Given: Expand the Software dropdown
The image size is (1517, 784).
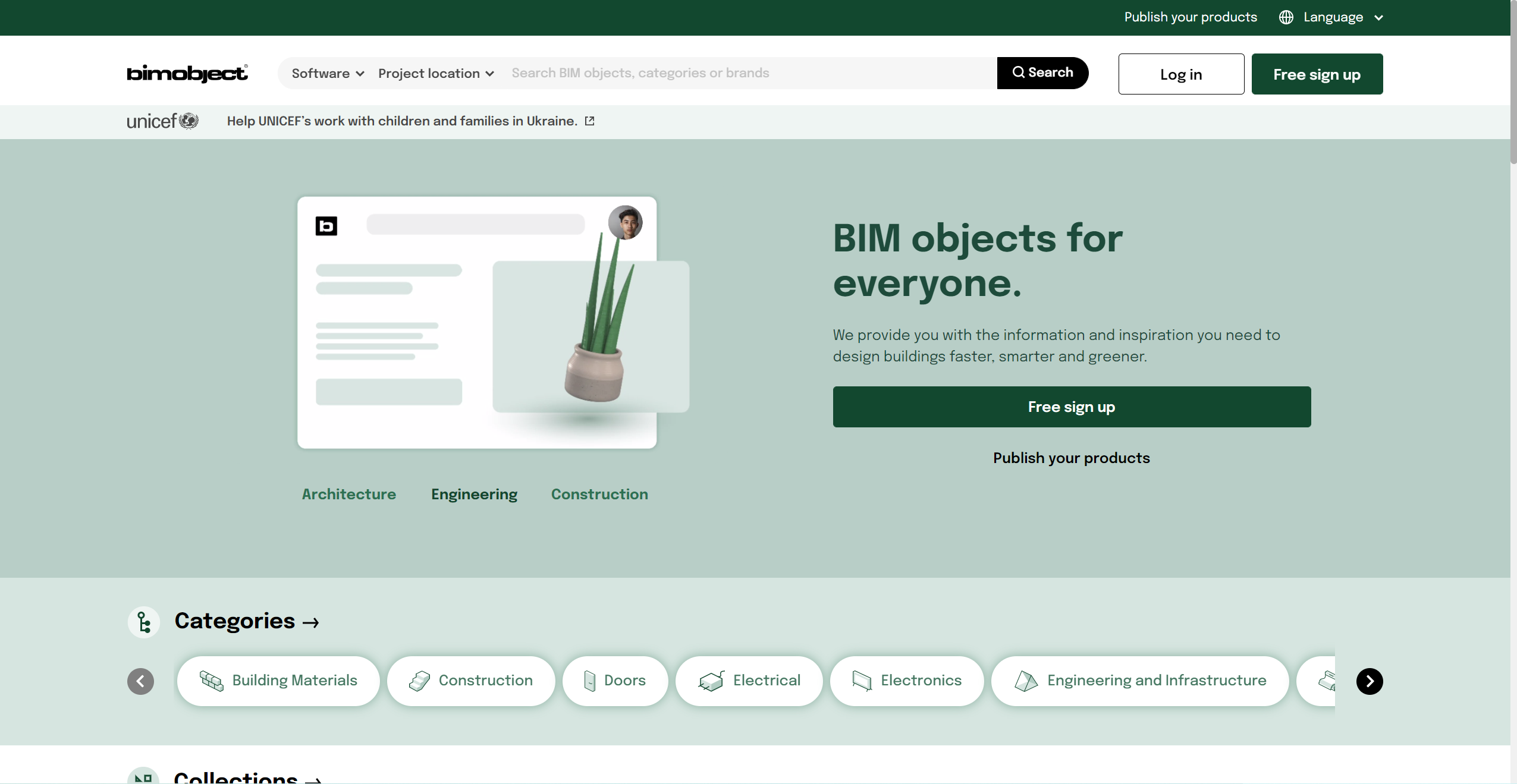Looking at the screenshot, I should click(x=328, y=73).
